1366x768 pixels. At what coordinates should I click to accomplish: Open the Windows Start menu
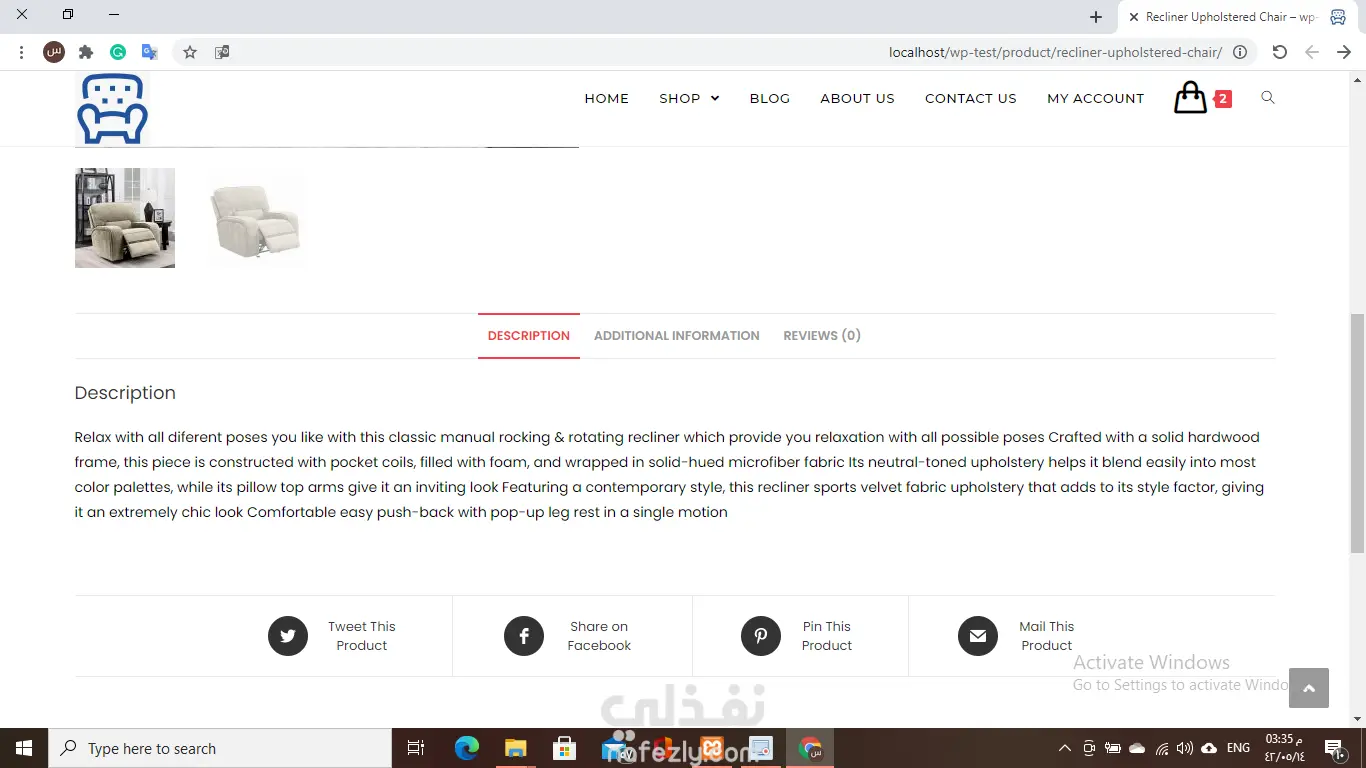coord(24,748)
